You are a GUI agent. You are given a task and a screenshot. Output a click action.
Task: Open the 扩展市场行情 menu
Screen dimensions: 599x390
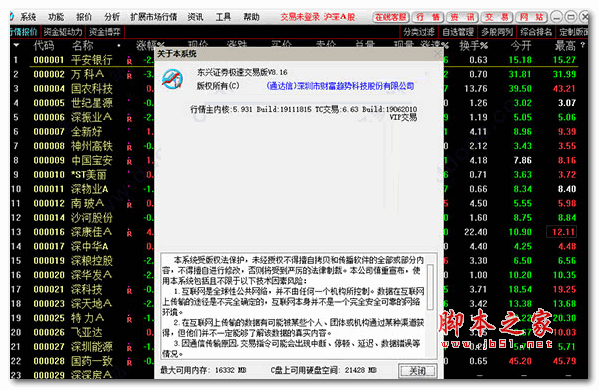[x=154, y=17]
